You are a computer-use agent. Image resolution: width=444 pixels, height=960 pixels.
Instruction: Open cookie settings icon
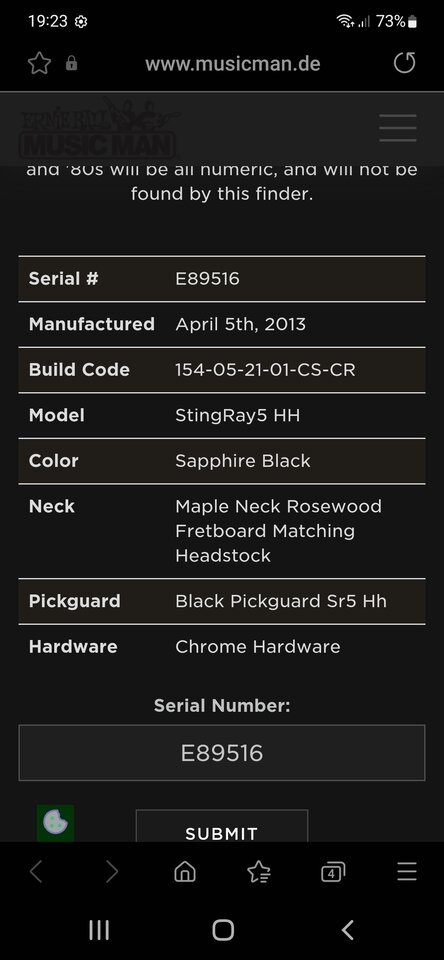coord(55,822)
